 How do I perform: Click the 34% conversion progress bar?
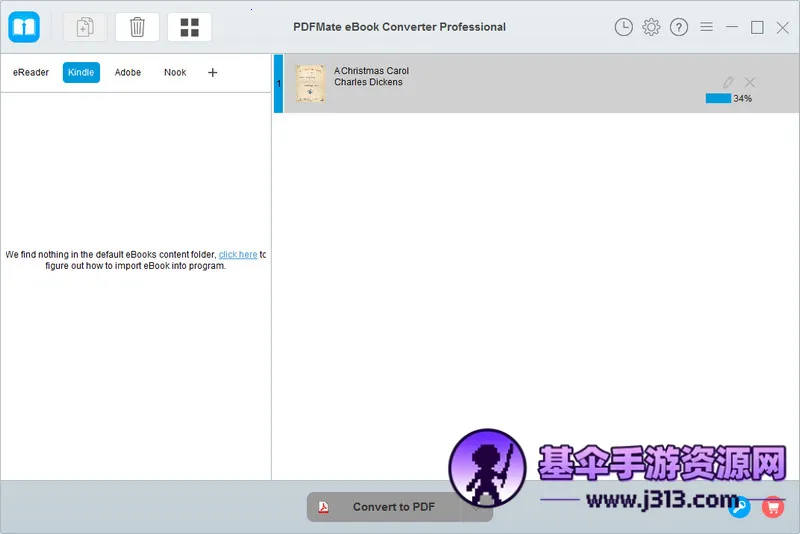718,99
